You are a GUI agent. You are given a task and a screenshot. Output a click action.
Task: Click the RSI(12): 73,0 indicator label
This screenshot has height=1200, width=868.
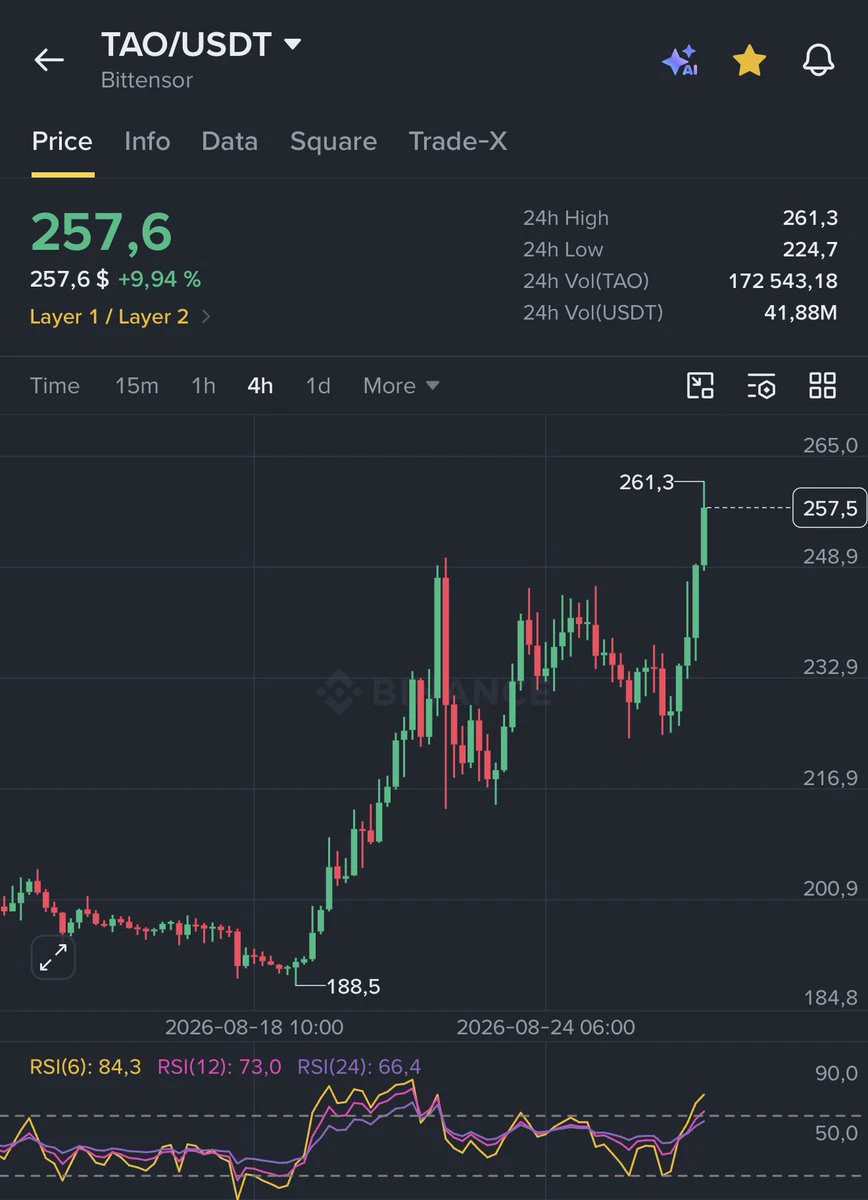pos(219,1067)
